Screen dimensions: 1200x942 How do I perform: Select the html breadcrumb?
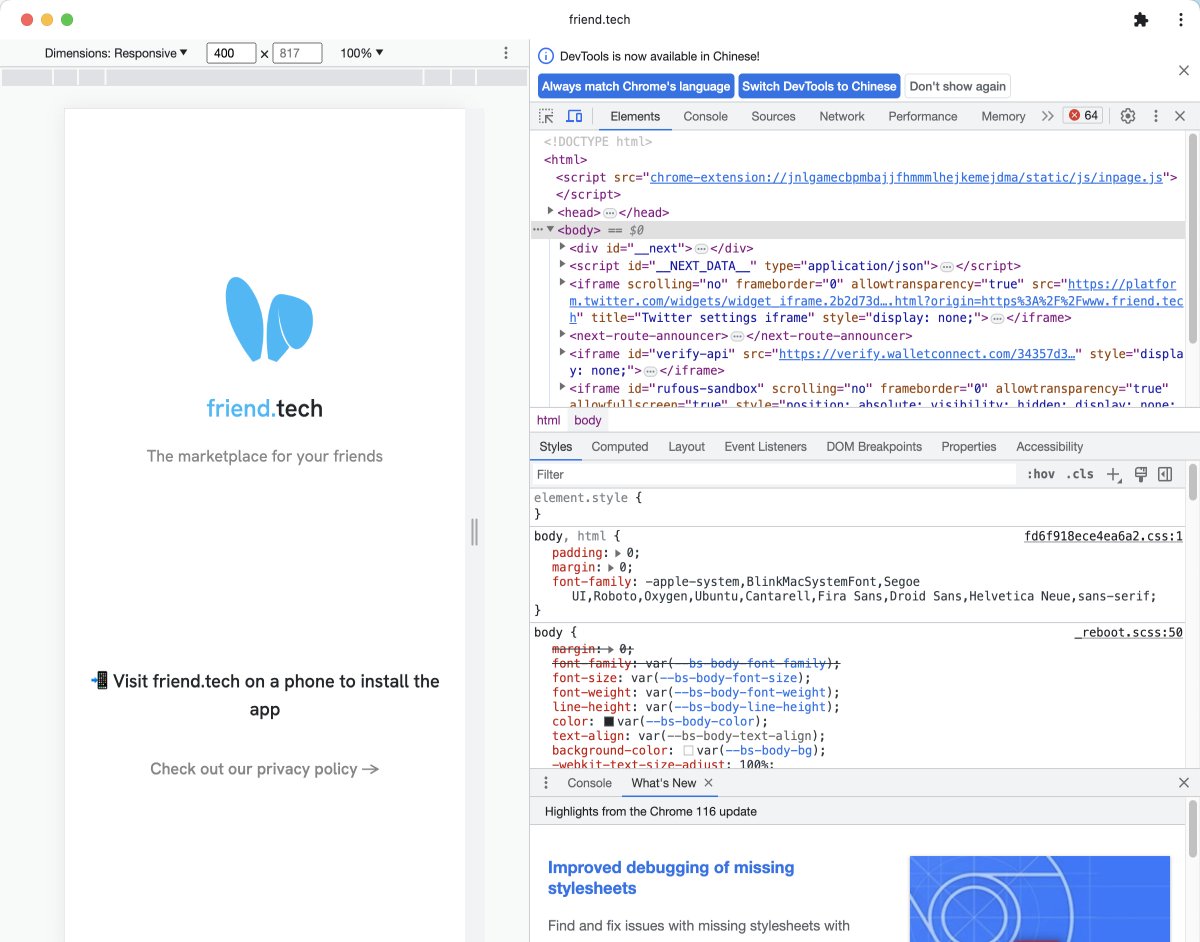click(x=548, y=421)
